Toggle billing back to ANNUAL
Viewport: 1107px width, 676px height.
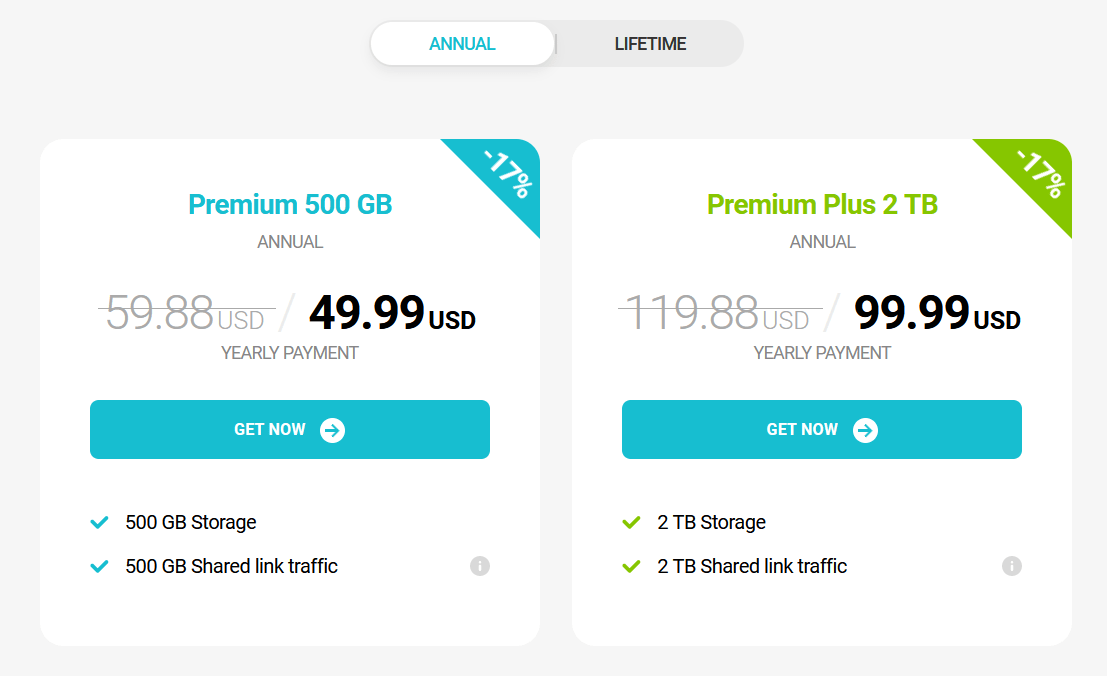463,44
